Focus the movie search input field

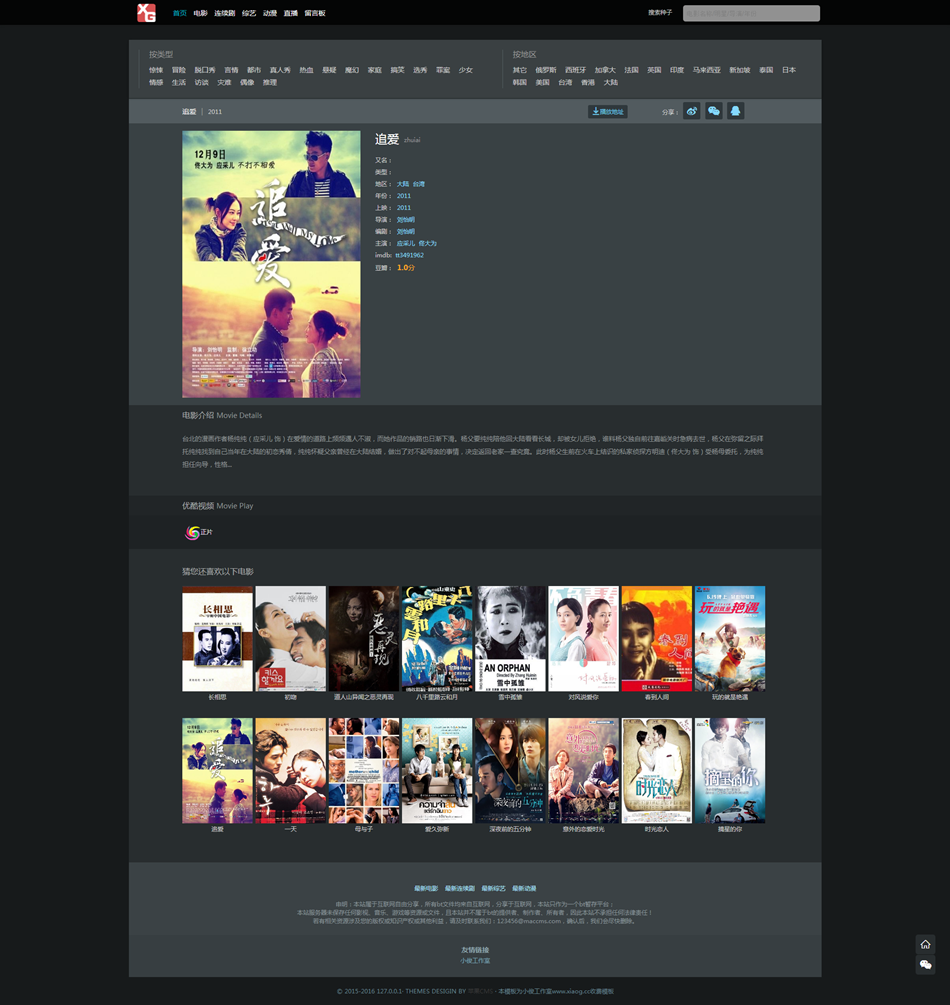751,13
